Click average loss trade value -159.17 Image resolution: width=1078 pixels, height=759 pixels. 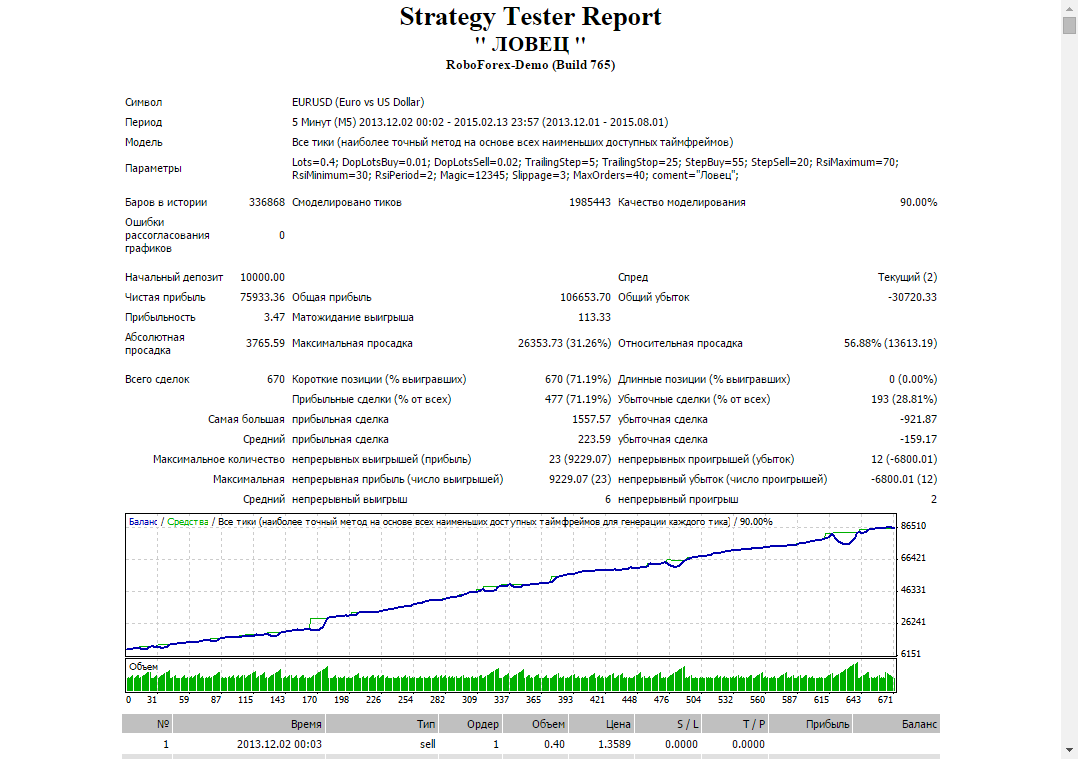tap(918, 439)
